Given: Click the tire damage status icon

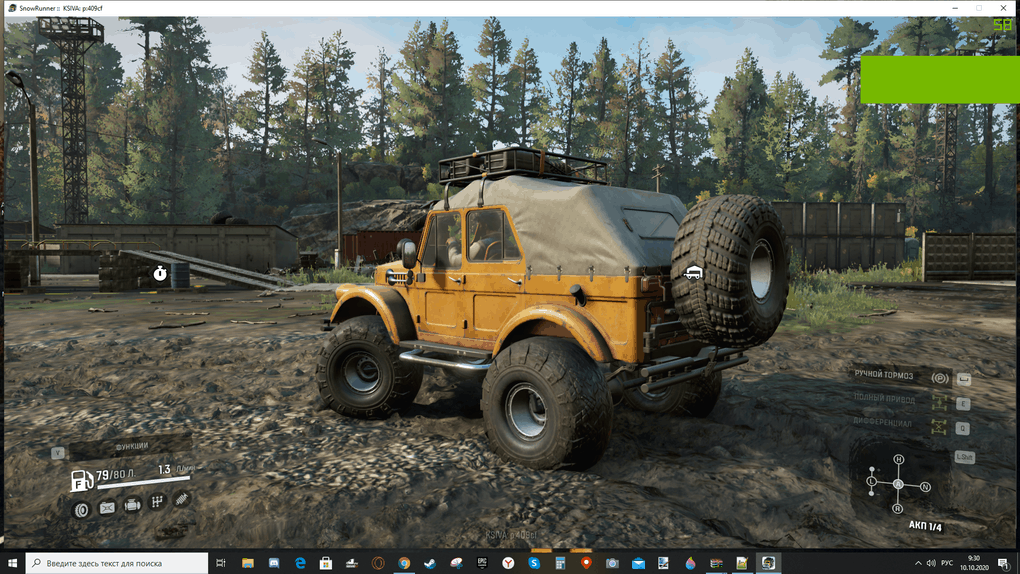Looking at the screenshot, I should 82,510.
